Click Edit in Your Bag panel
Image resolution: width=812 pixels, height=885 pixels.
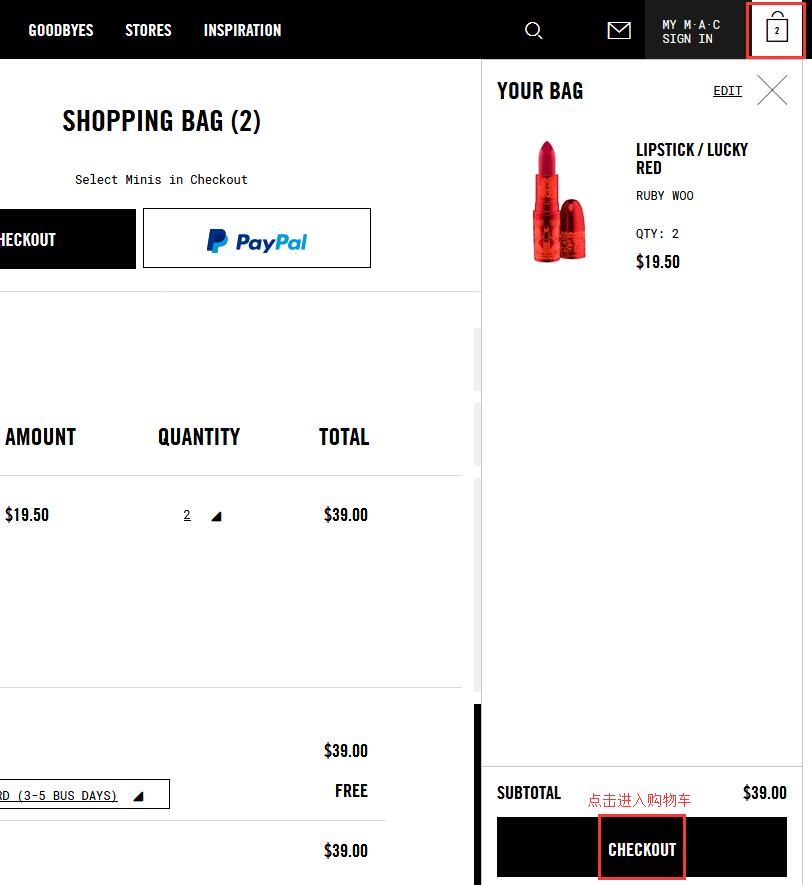727,91
